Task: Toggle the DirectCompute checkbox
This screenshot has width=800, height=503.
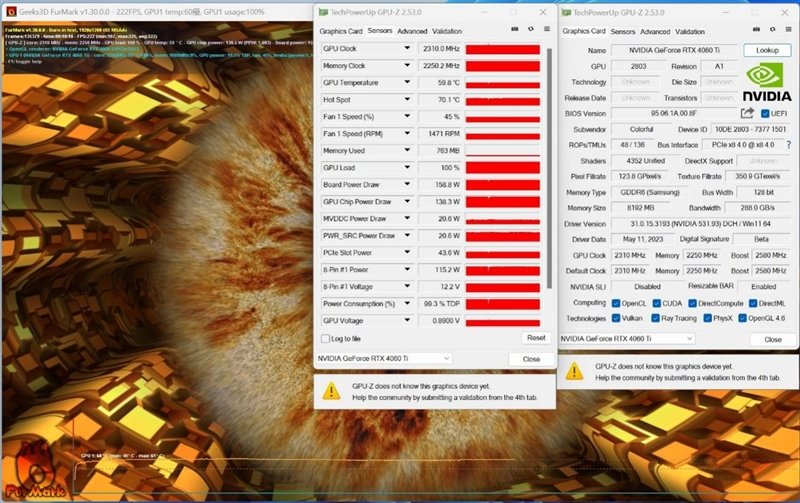Action: (692, 303)
